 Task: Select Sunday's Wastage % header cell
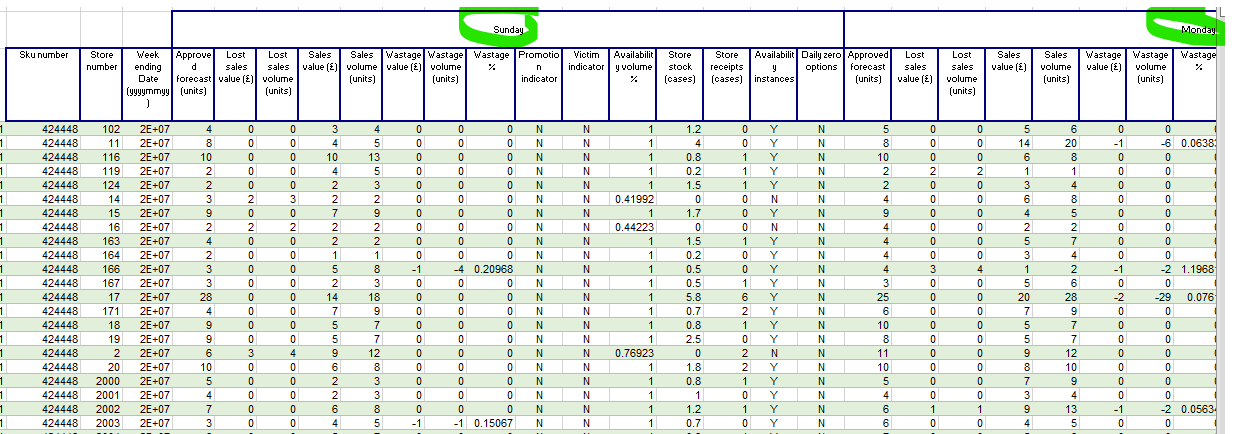tap(492, 84)
